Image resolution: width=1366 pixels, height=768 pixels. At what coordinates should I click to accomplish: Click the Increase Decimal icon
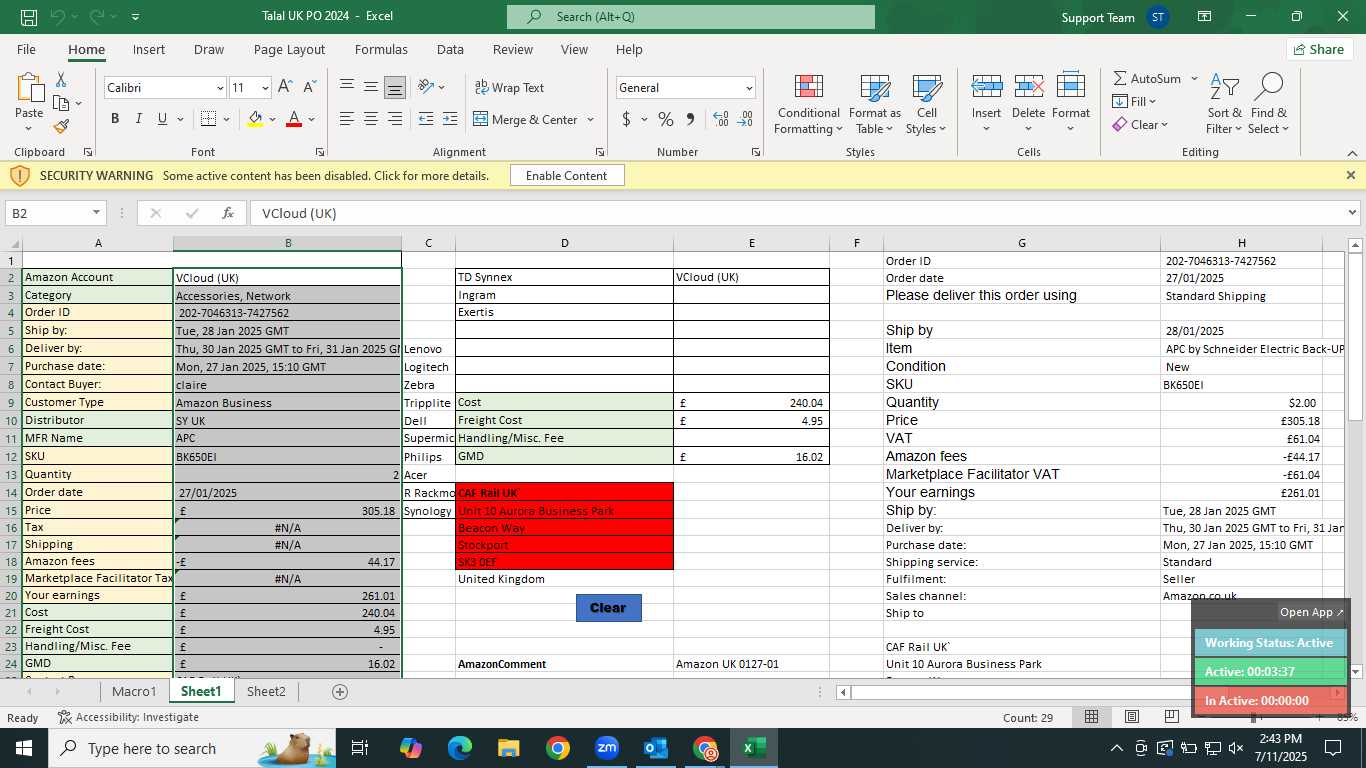tap(721, 119)
